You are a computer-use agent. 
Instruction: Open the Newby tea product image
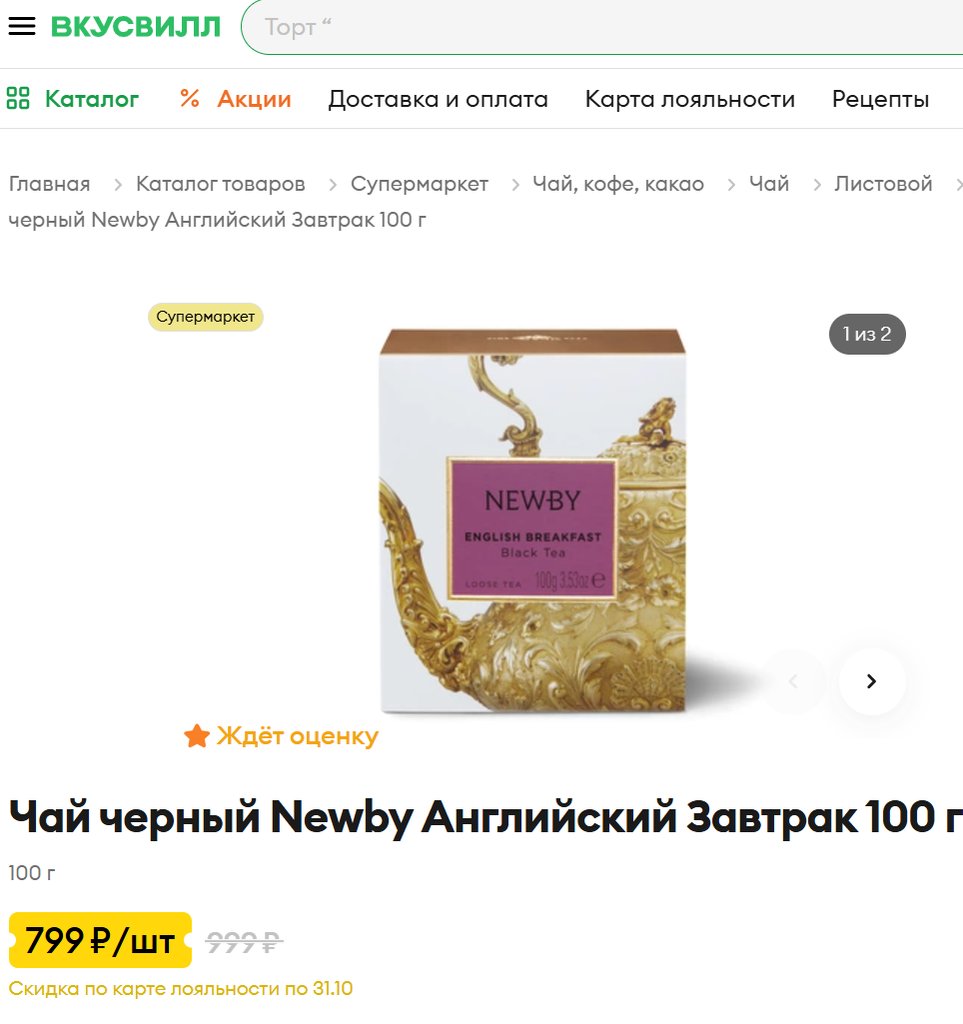tap(533, 520)
